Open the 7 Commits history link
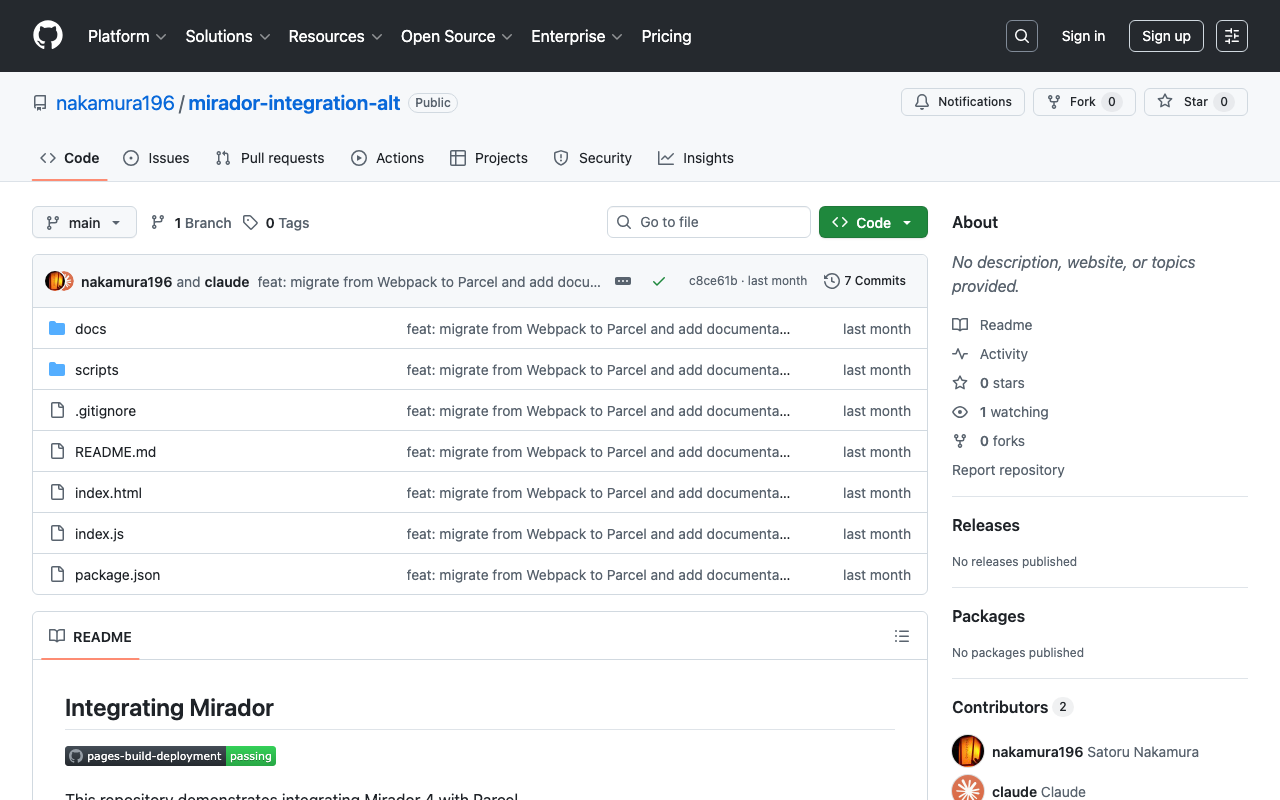 point(864,281)
